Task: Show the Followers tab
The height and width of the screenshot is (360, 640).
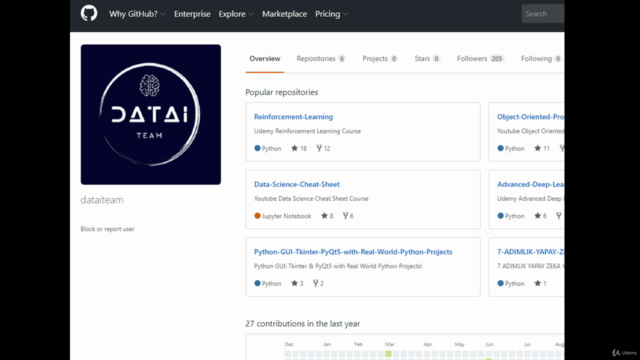Action: (x=480, y=59)
